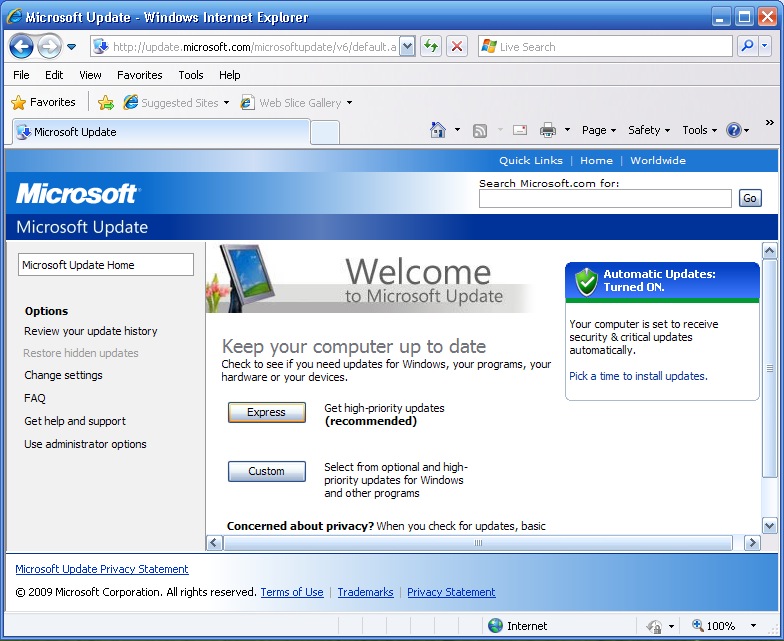Open the FAQ link
The height and width of the screenshot is (641, 784).
(34, 398)
